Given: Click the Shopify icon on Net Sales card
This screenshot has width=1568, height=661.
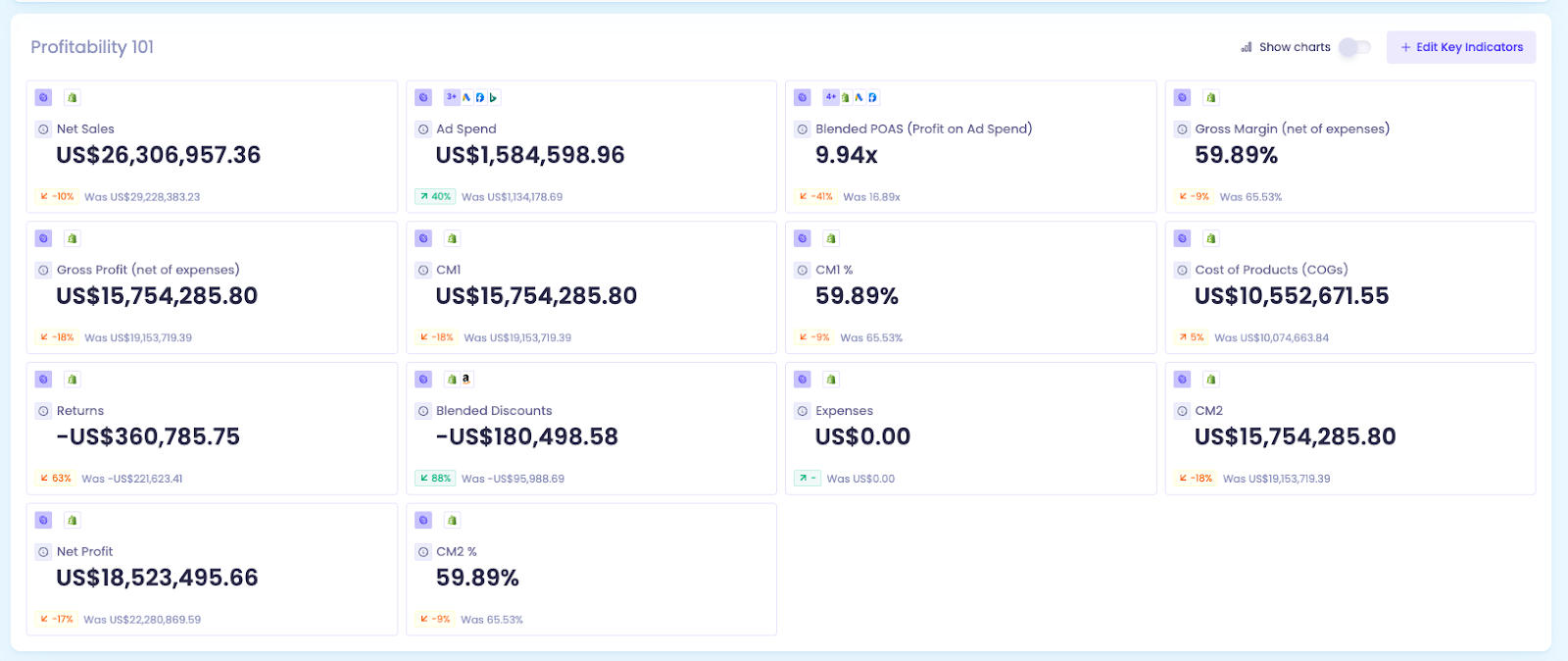Looking at the screenshot, I should point(72,97).
